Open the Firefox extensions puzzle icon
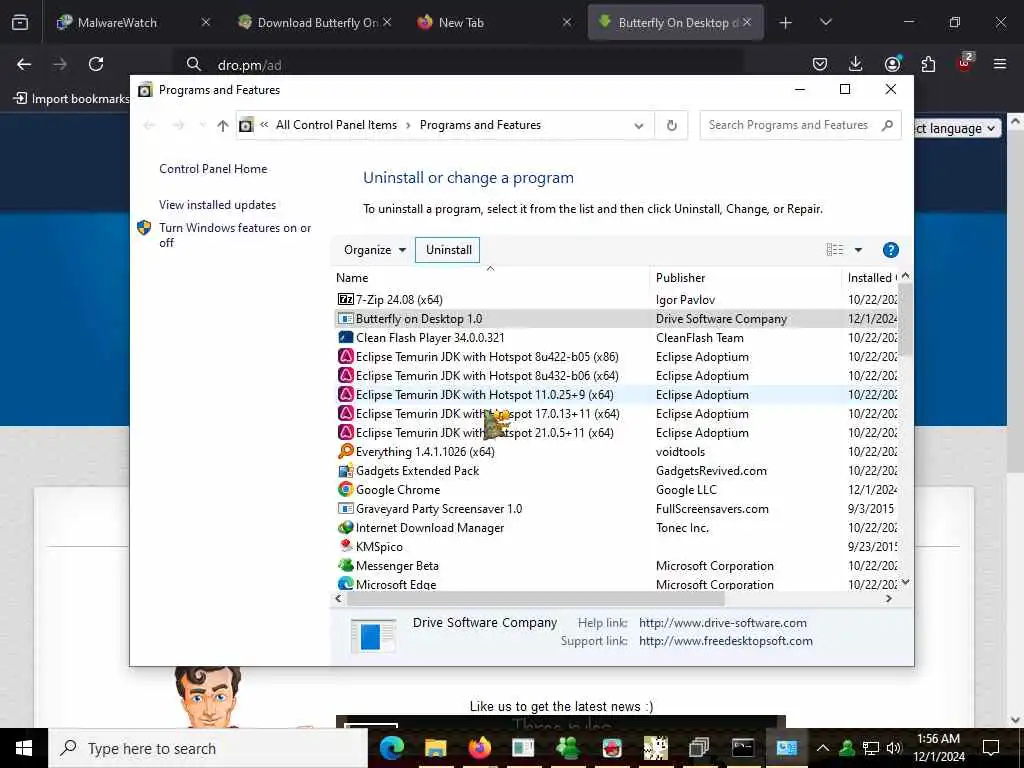Viewport: 1024px width, 768px height. coord(928,64)
